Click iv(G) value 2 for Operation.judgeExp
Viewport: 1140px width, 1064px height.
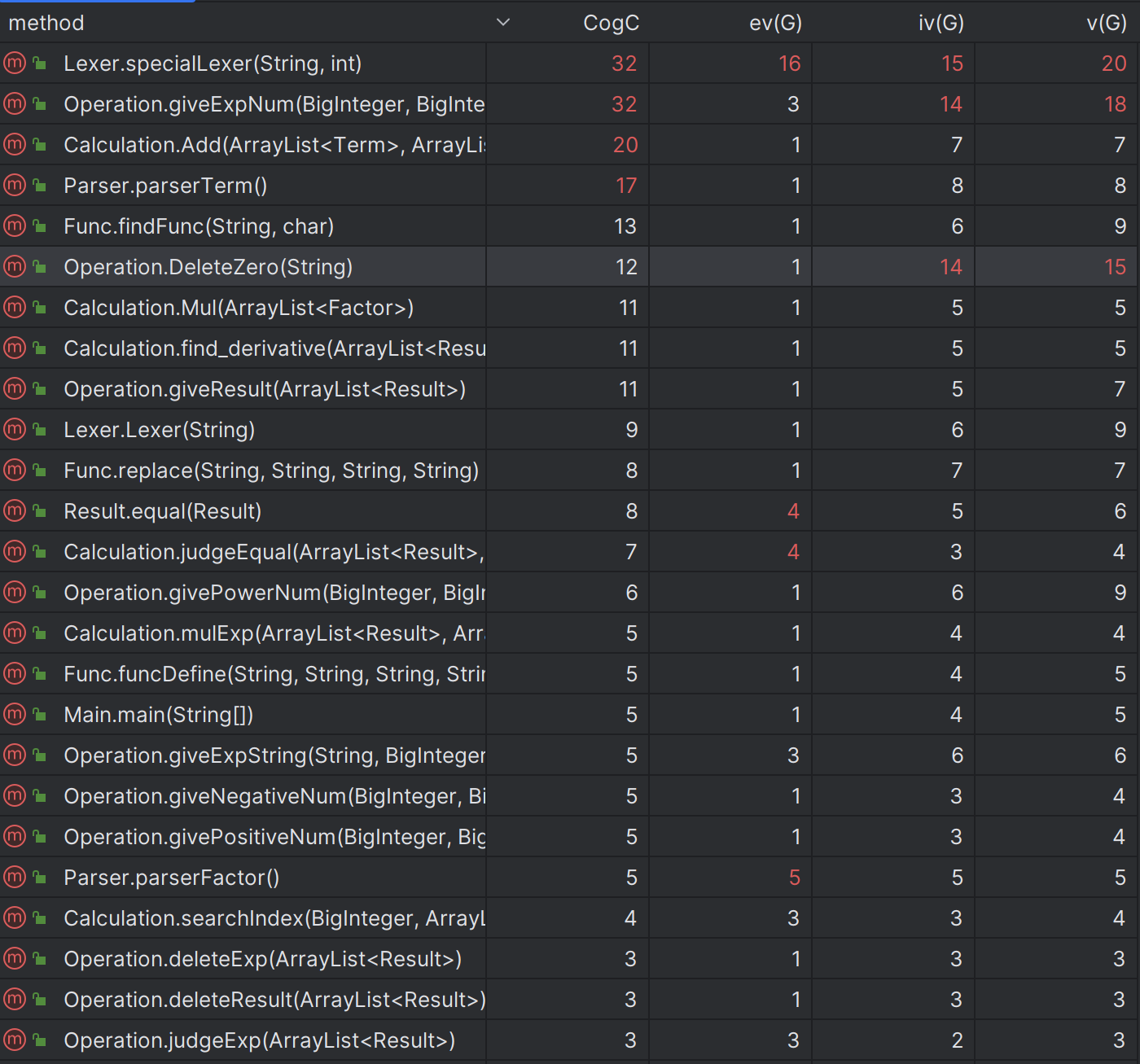coord(958,1040)
